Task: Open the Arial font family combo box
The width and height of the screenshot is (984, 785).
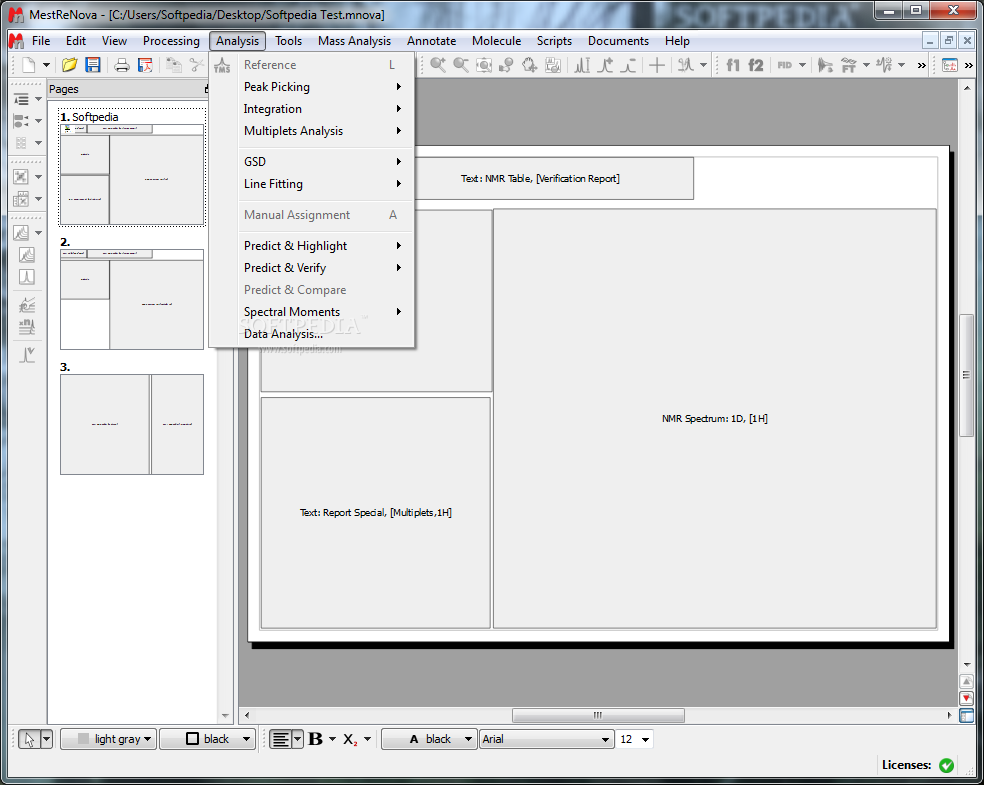Action: click(546, 739)
